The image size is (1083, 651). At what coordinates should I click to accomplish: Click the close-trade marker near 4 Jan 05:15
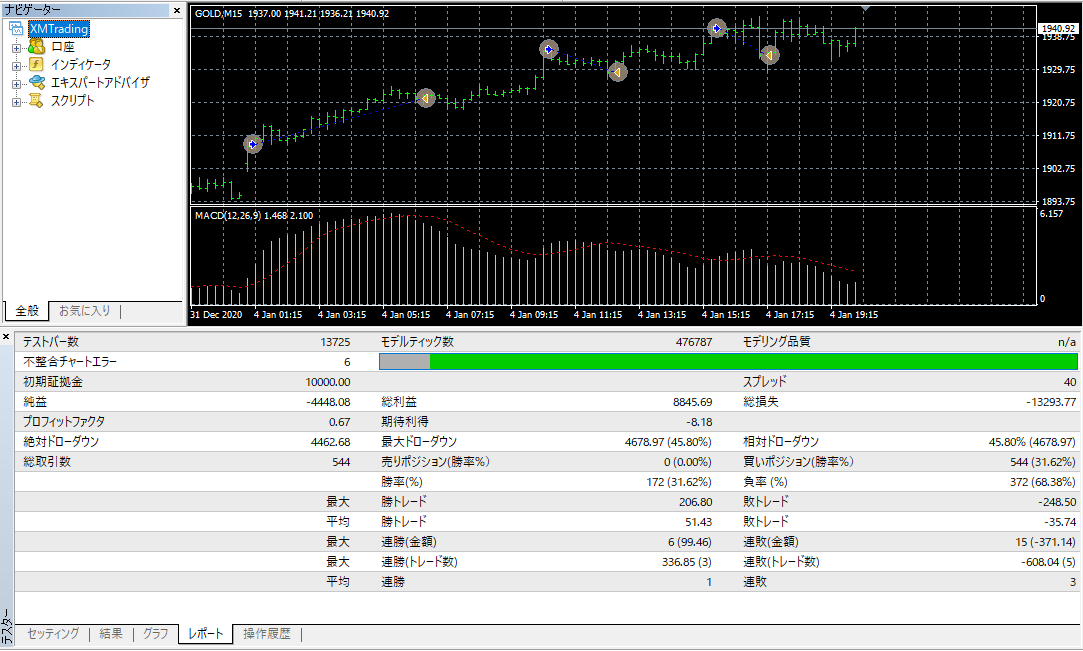[x=426, y=98]
